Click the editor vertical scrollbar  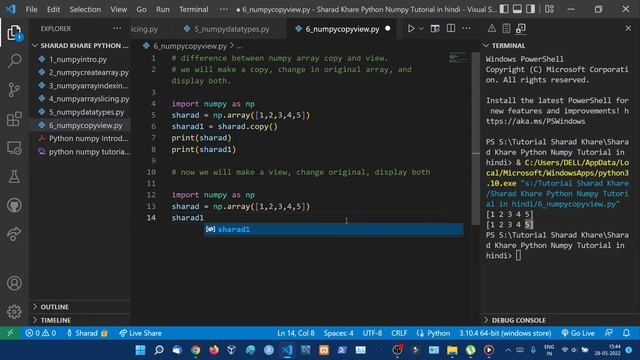[x=476, y=139]
